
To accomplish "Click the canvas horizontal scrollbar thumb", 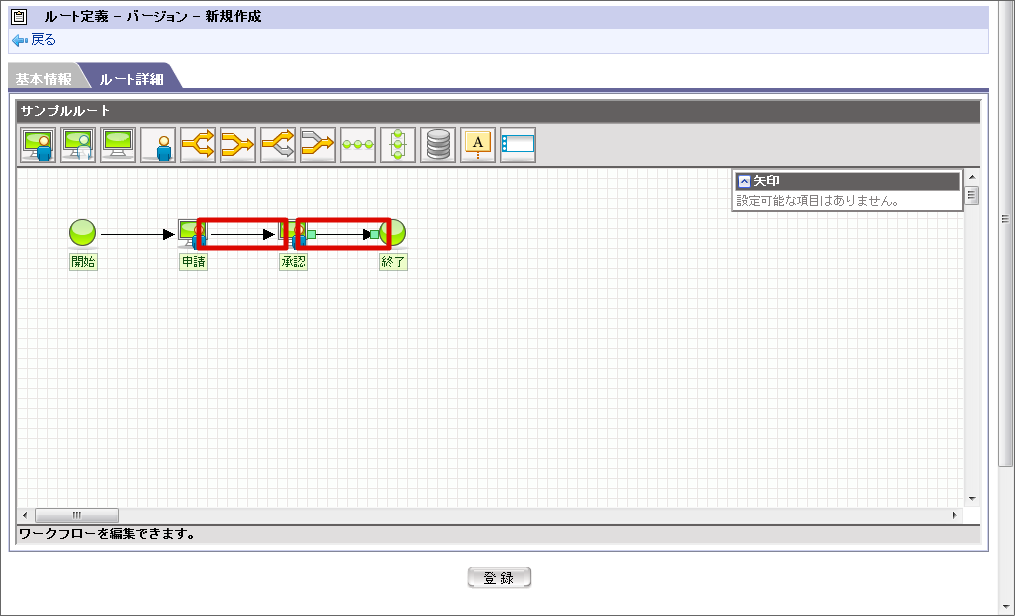I will 77,516.
